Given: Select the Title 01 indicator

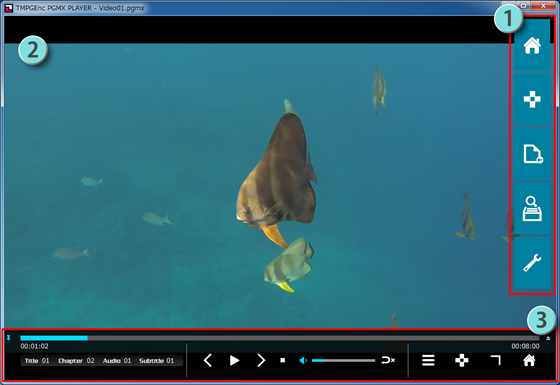Looking at the screenshot, I should (37, 361).
